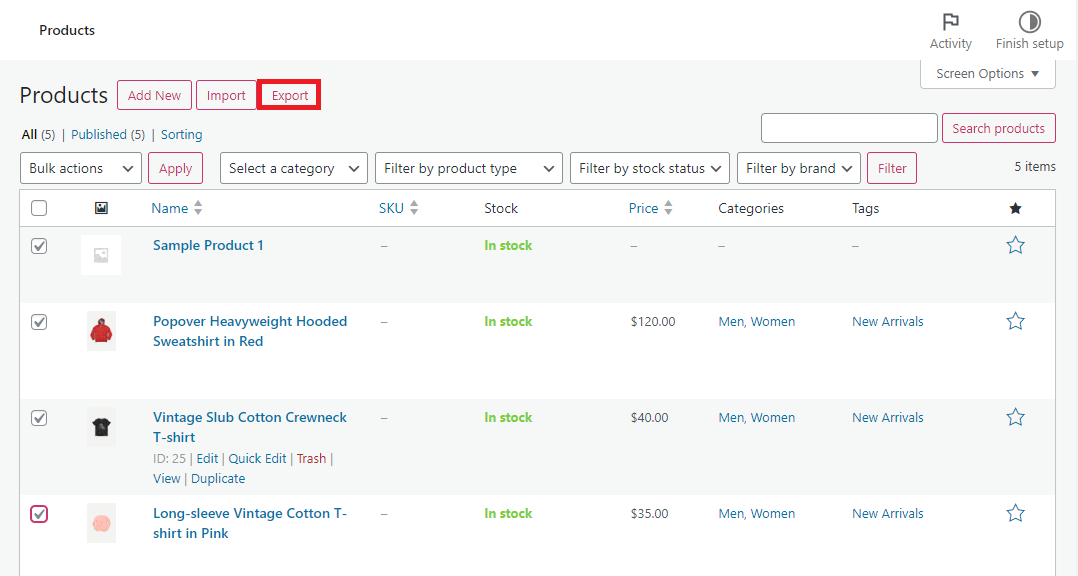The image size is (1078, 576).
Task: Open the Filter by brand dropdown
Action: coord(799,168)
